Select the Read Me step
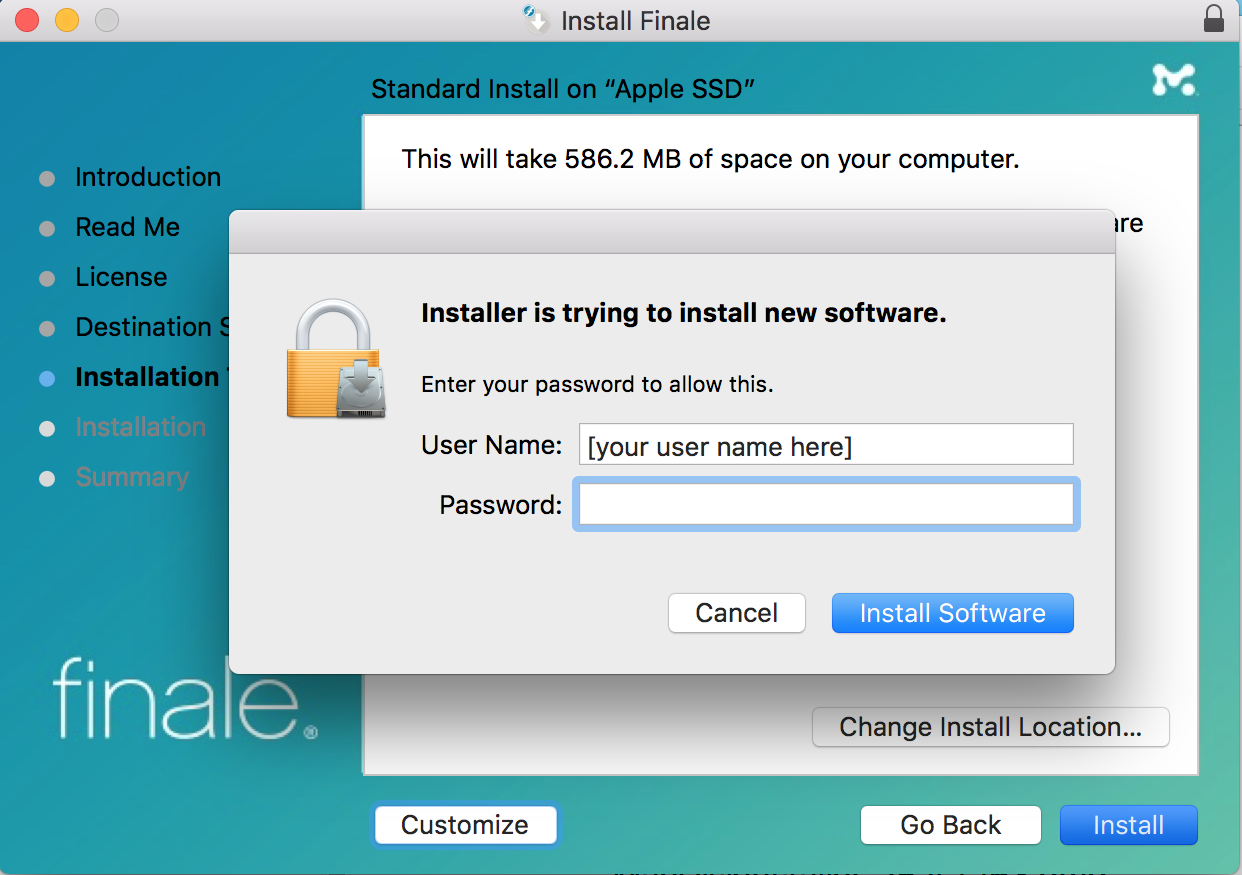Image resolution: width=1242 pixels, height=875 pixels. [127, 228]
